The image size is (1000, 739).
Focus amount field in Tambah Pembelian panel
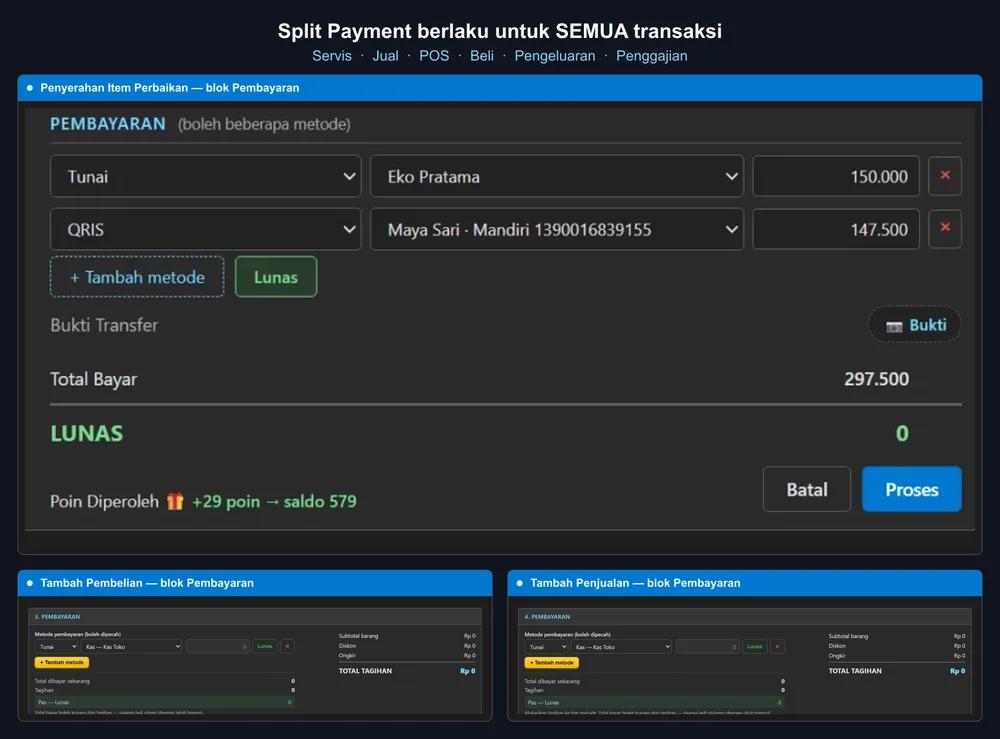(217, 647)
